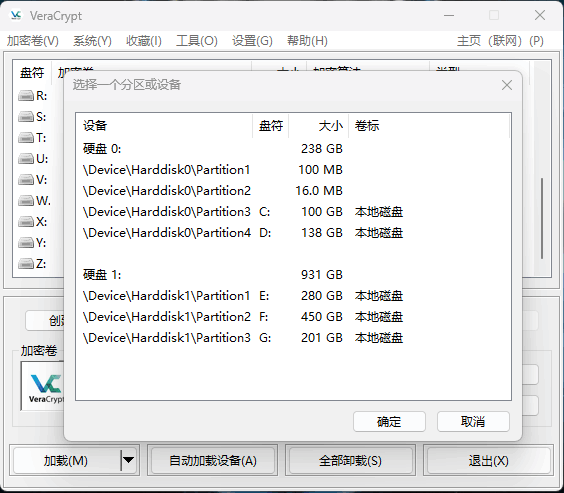Select drive S: slot icon in main window
Viewport: 564px width, 493px height.
pos(26,117)
